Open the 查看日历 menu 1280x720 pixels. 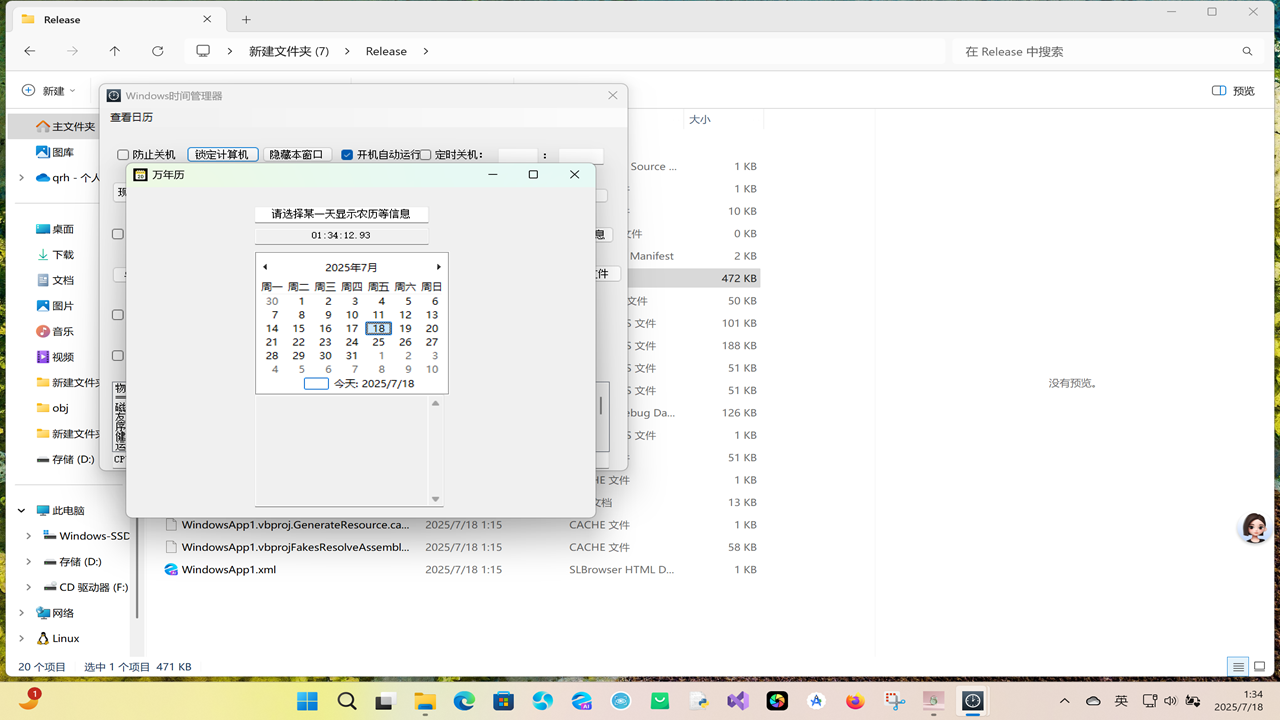pos(131,118)
